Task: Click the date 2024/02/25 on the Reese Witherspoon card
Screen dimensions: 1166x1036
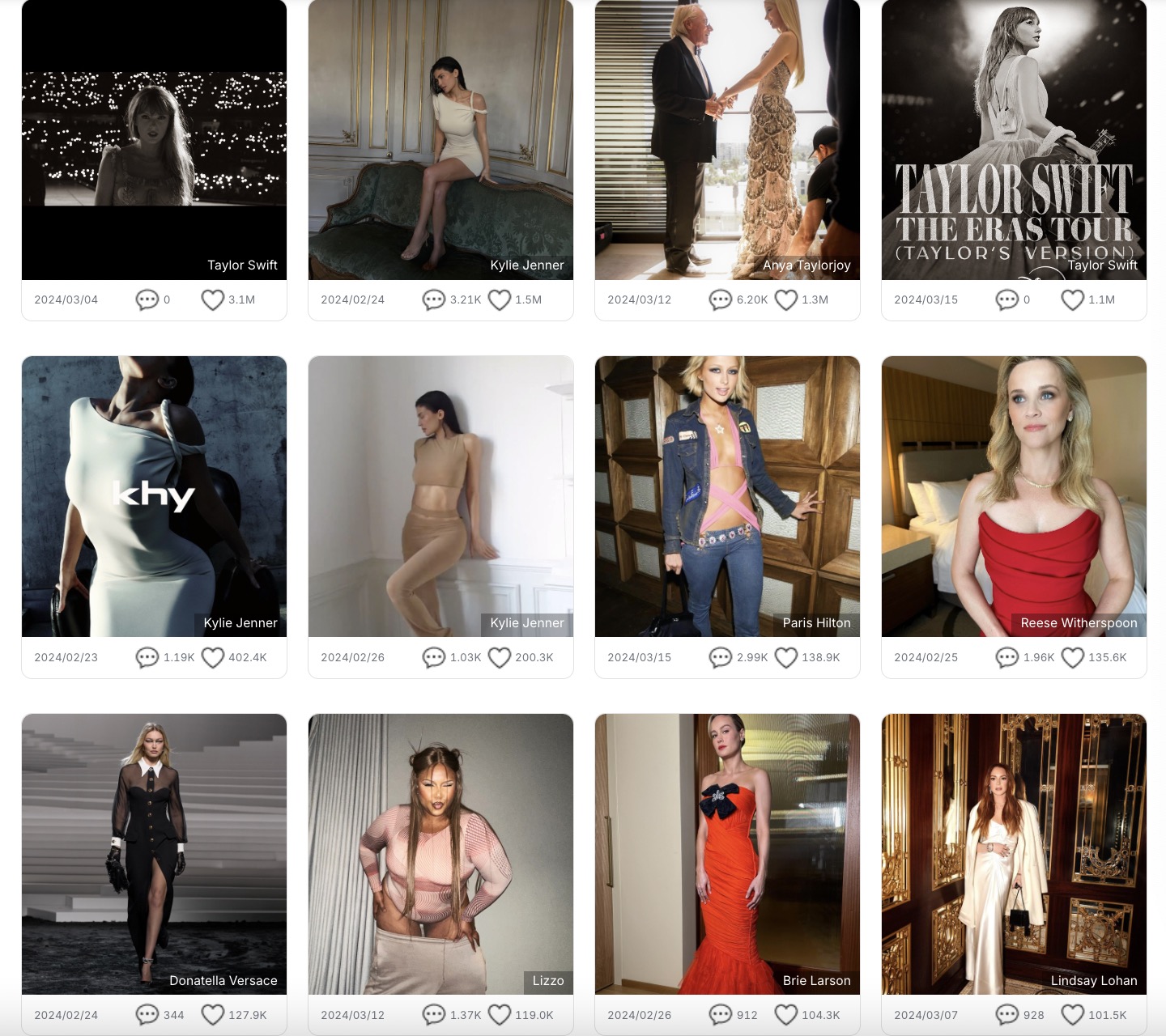Action: [x=926, y=658]
